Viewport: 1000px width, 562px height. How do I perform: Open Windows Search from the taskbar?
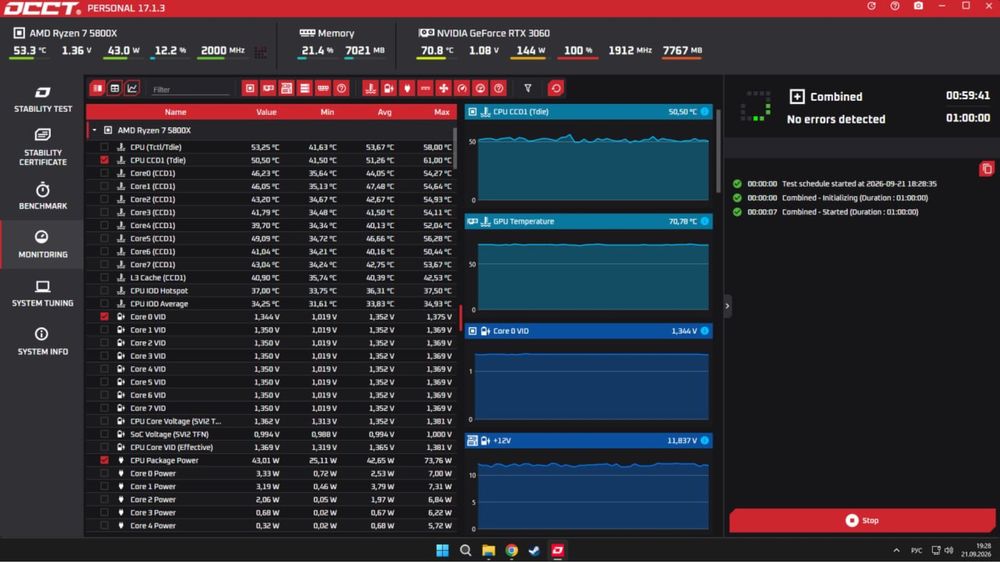[466, 550]
